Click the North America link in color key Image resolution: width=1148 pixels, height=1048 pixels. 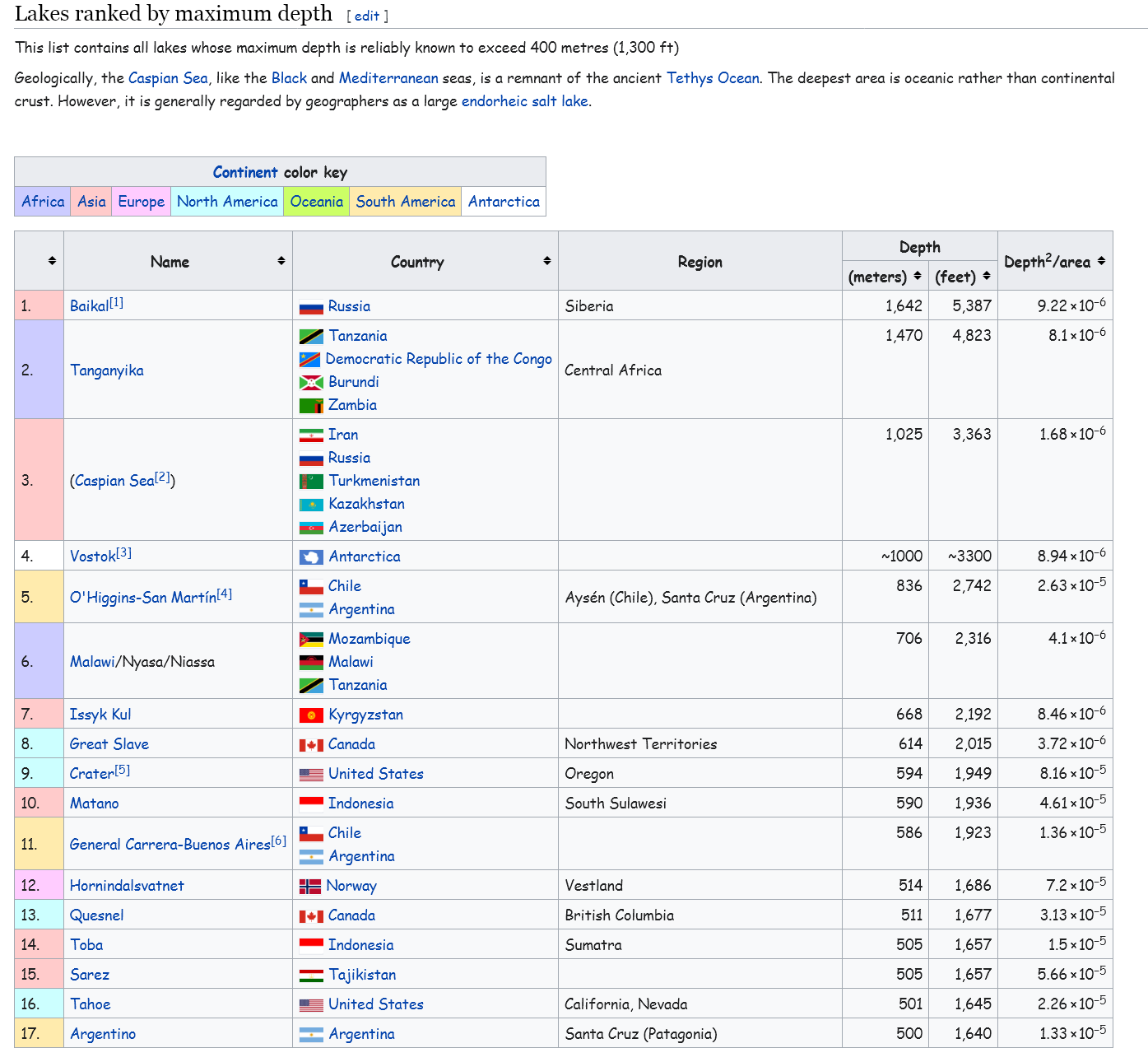coord(227,202)
